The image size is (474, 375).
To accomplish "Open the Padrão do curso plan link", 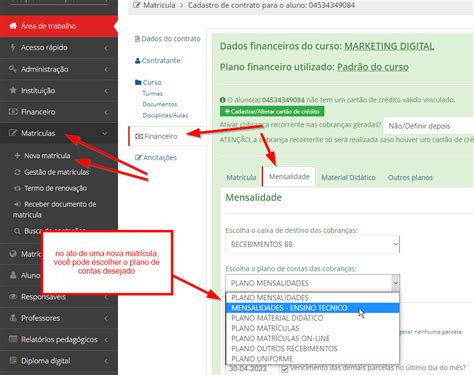I will (x=373, y=67).
